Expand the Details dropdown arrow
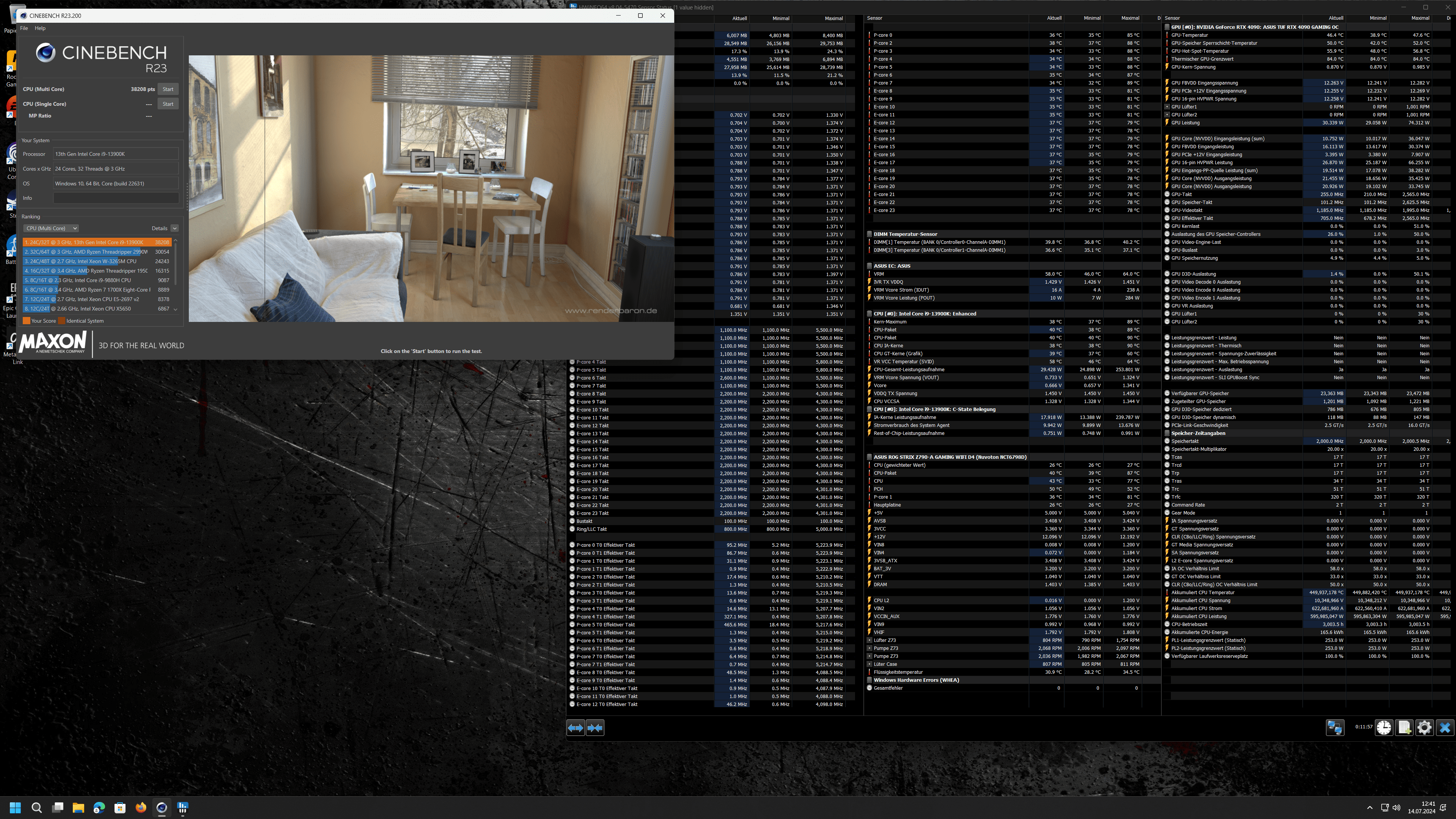Image resolution: width=1456 pixels, height=819 pixels. pos(175,228)
